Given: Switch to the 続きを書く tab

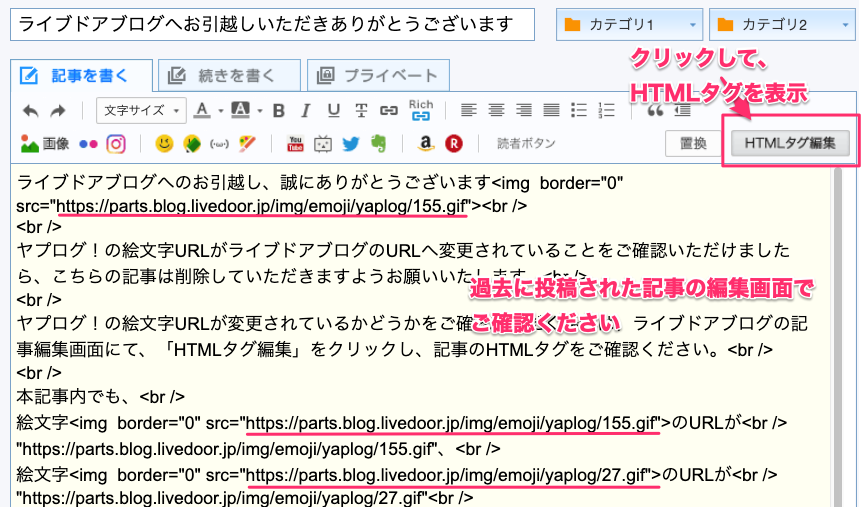Looking at the screenshot, I should pos(229,76).
